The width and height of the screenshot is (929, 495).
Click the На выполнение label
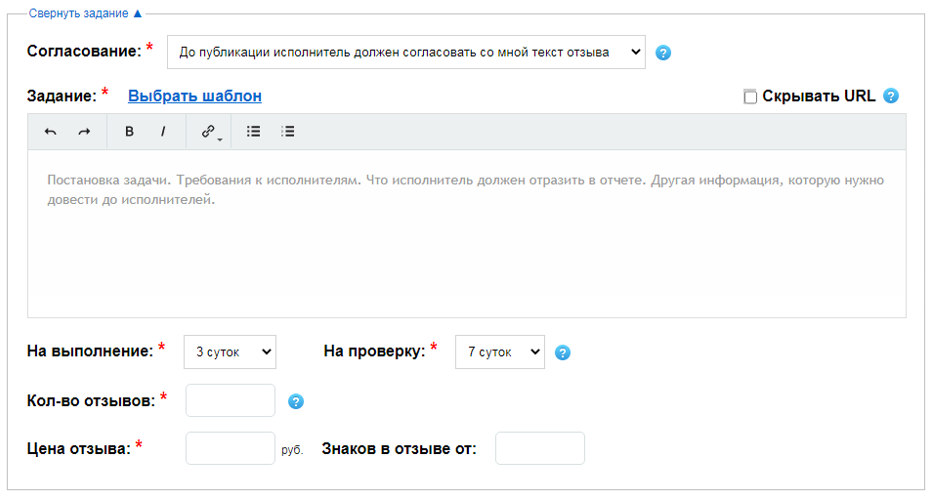coord(90,351)
